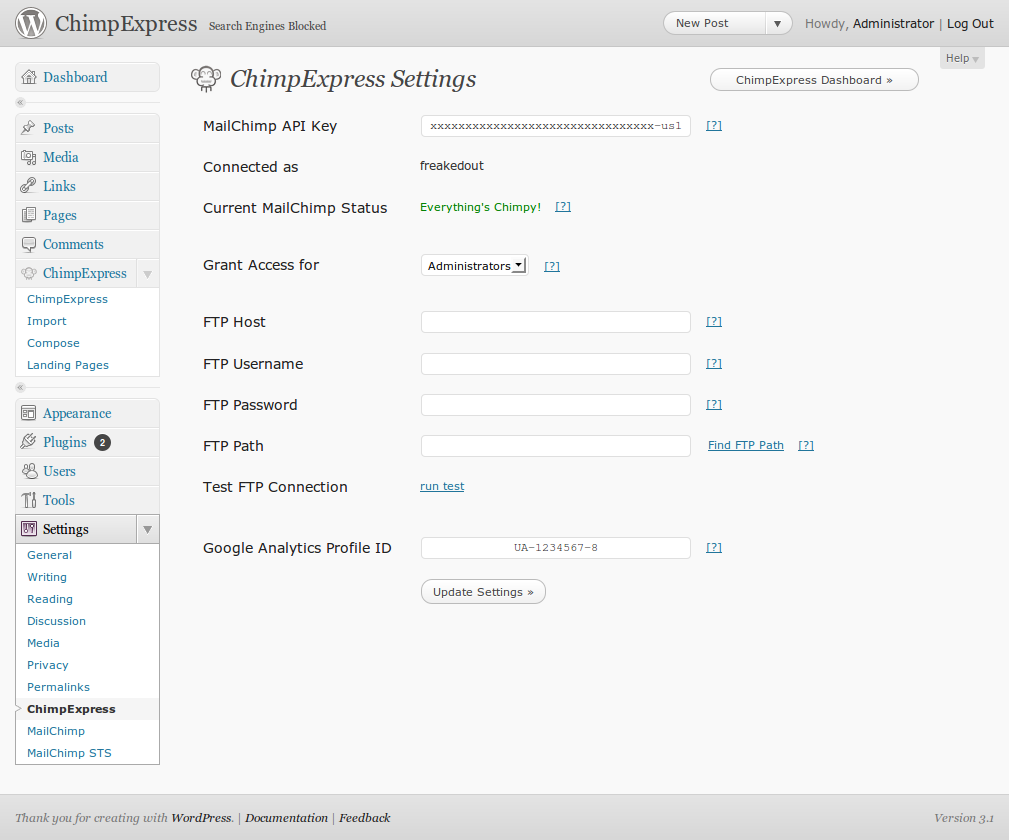This screenshot has width=1009, height=840.
Task: Click the Update Settings button
Action: pyautogui.click(x=483, y=592)
